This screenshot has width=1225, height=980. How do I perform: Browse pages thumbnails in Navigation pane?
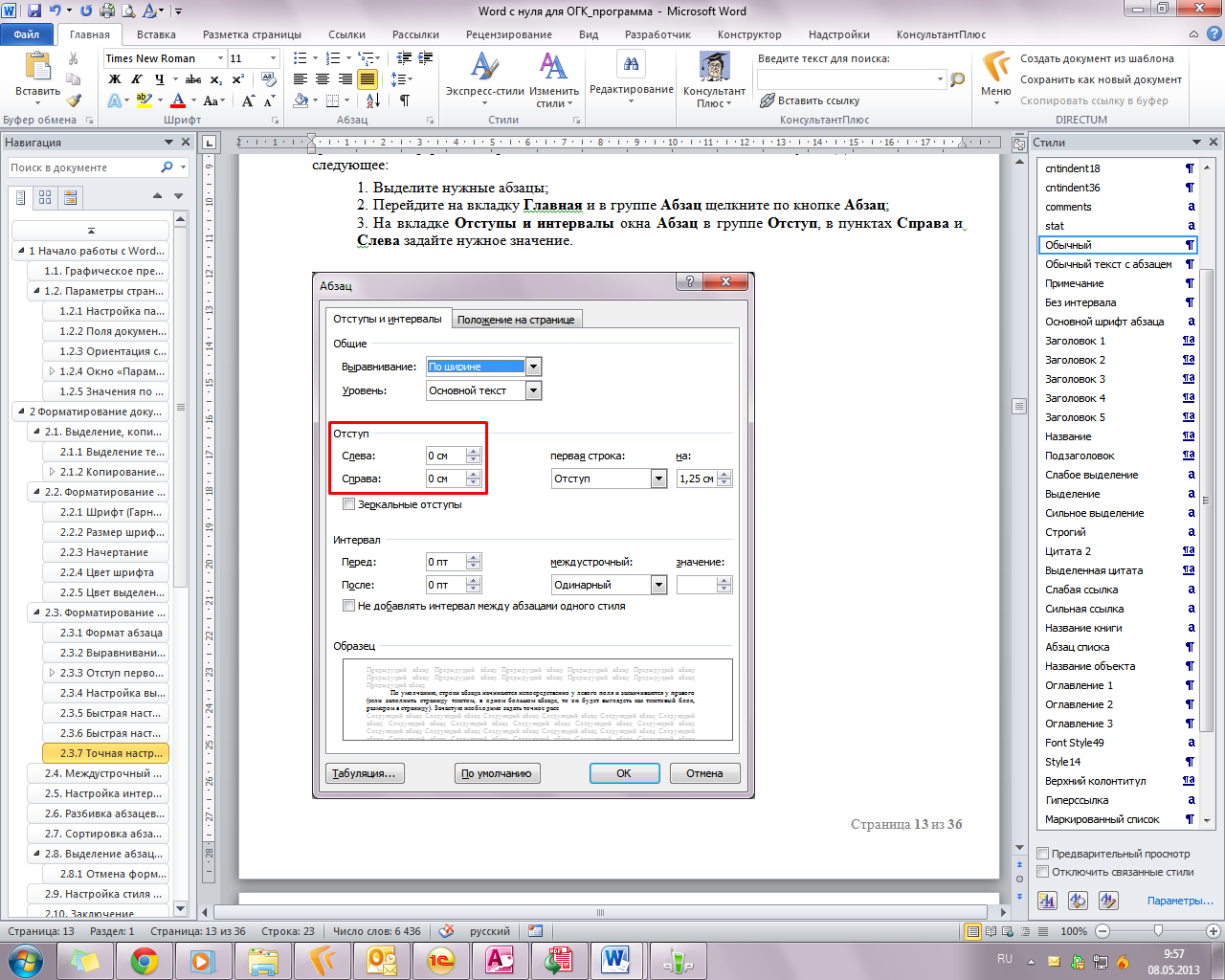click(45, 197)
